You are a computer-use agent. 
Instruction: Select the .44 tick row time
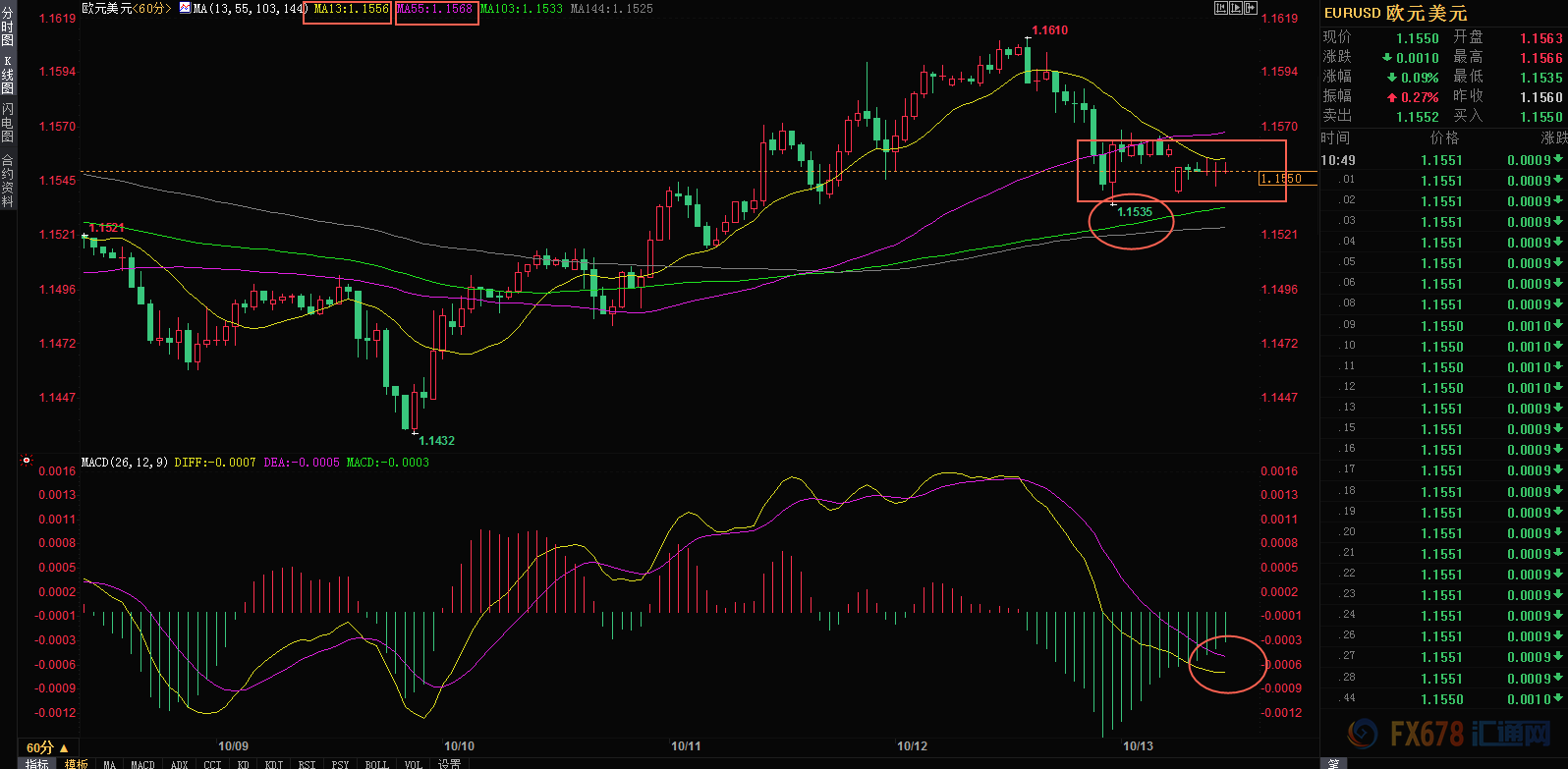click(x=1349, y=698)
